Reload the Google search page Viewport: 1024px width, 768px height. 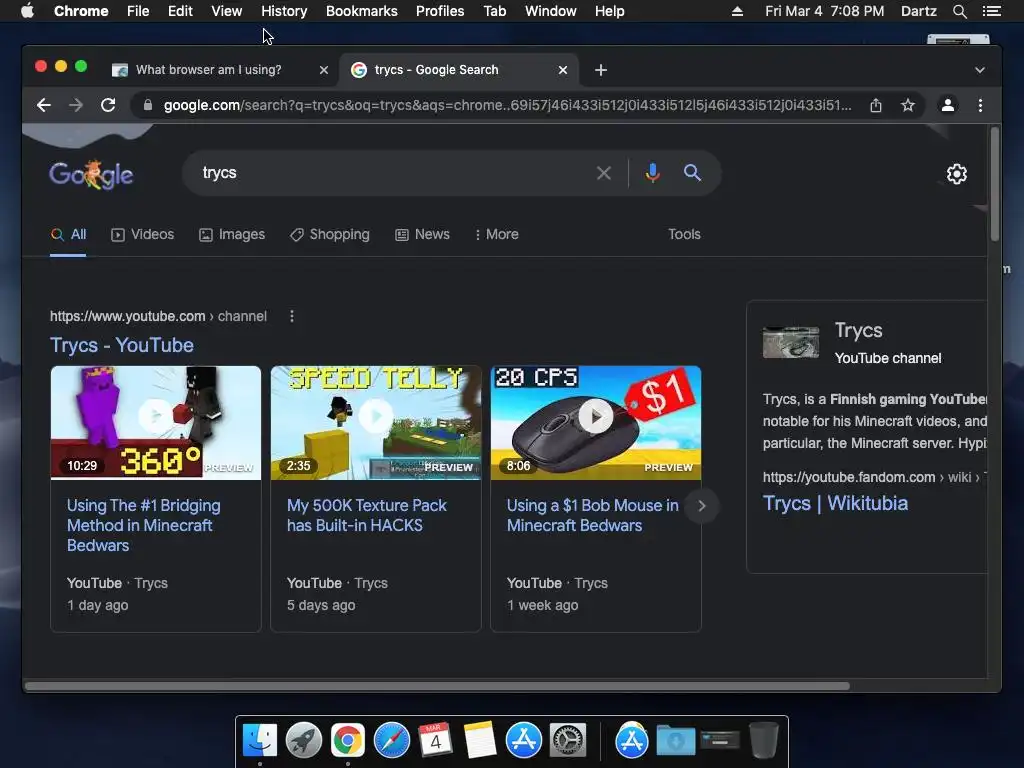pyautogui.click(x=108, y=105)
